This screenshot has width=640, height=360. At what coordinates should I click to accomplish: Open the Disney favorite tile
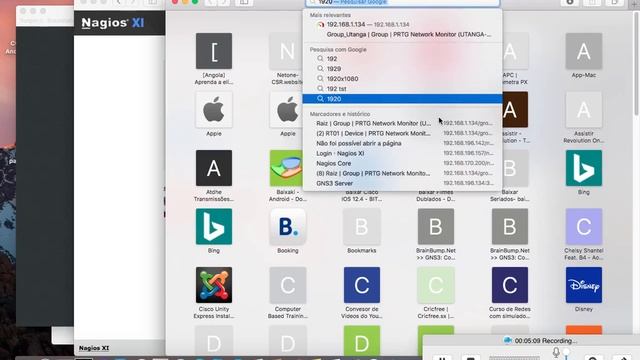pyautogui.click(x=584, y=285)
